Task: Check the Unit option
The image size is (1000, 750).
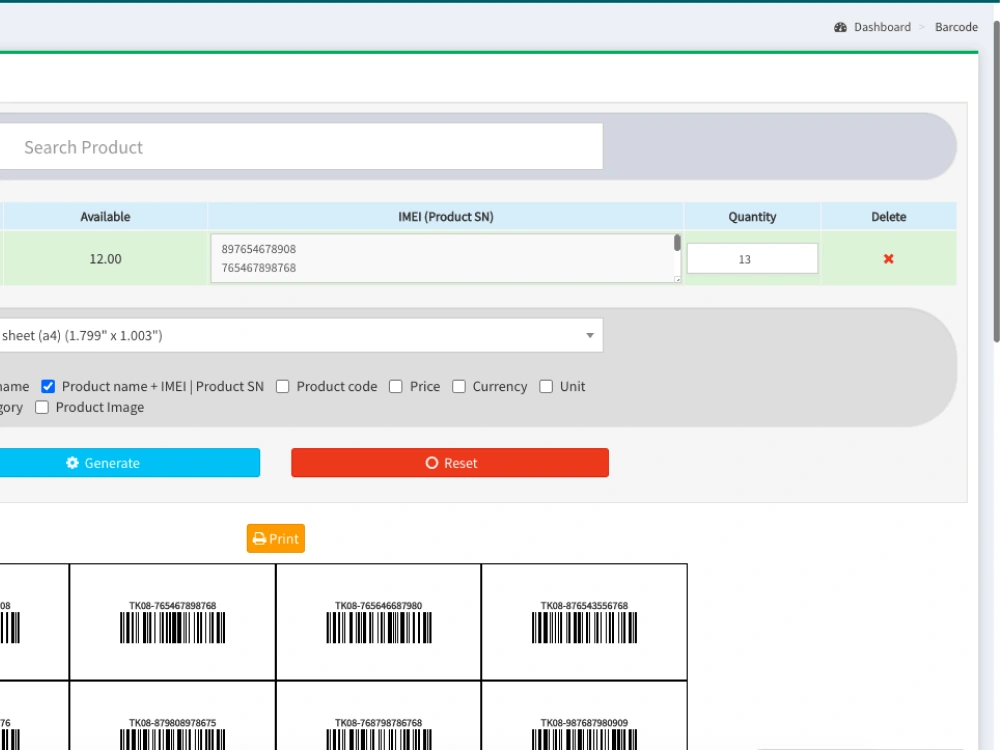Action: (x=546, y=386)
